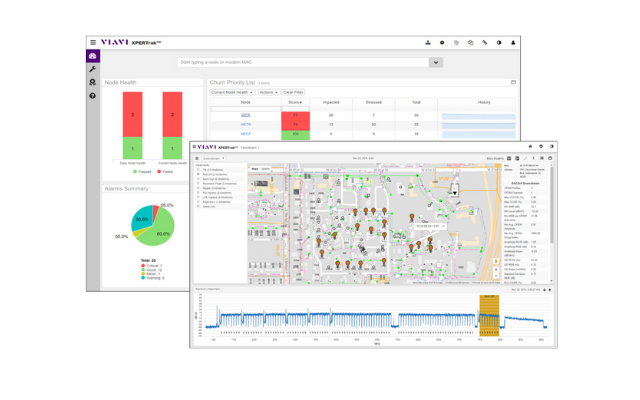Viewport: 640px width, 400px height.
Task: Open hamburger menu in FiberNode map window
Action: point(194,147)
